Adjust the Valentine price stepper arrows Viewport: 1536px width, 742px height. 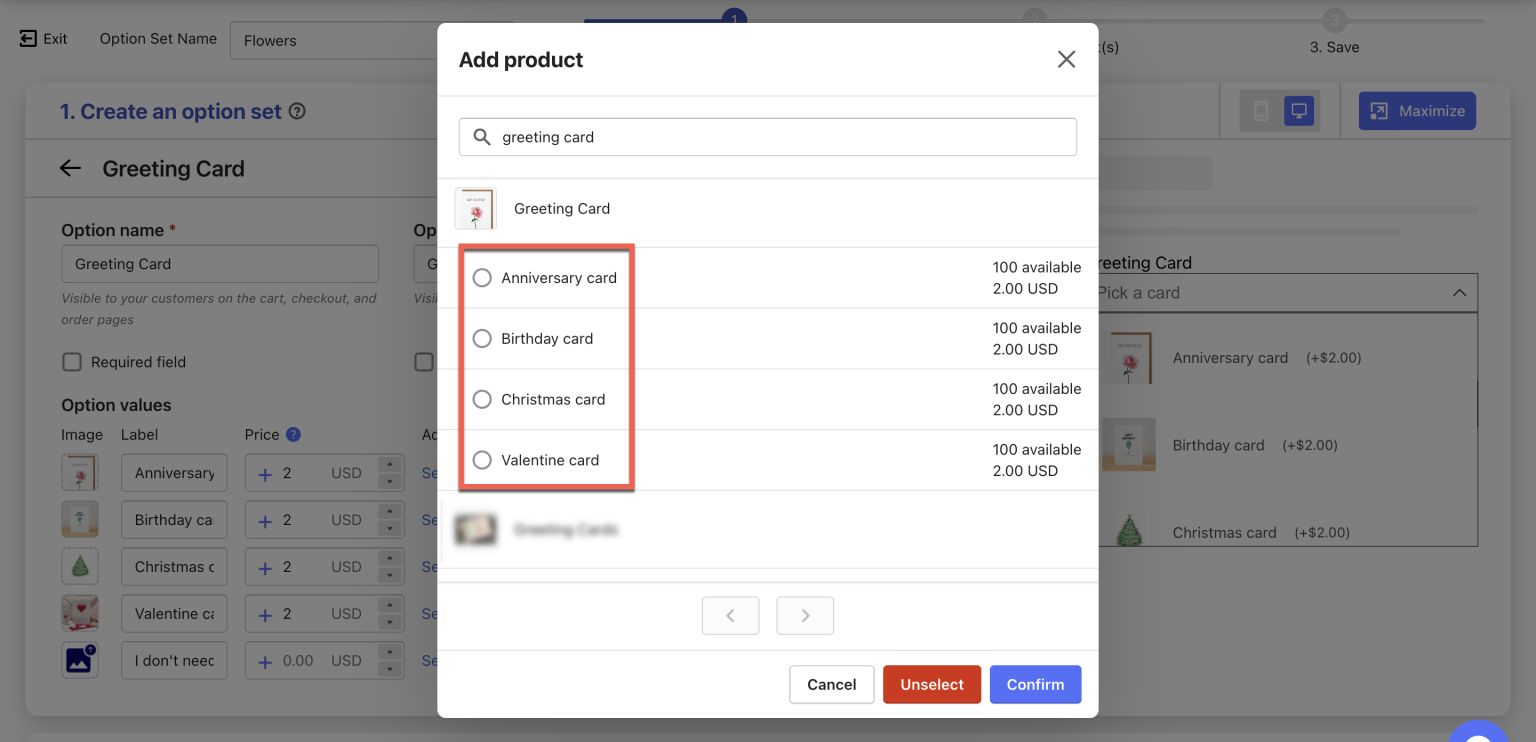tap(390, 614)
